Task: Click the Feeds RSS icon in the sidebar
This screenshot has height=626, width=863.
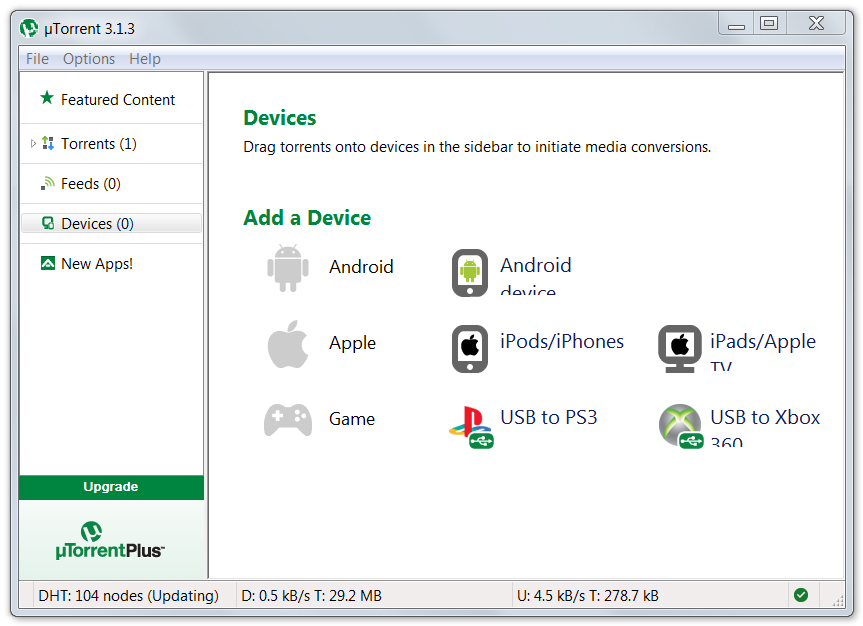Action: click(48, 183)
